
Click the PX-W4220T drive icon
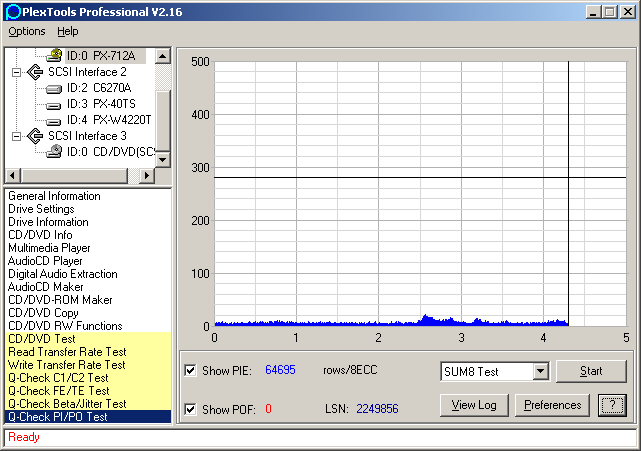click(54, 121)
